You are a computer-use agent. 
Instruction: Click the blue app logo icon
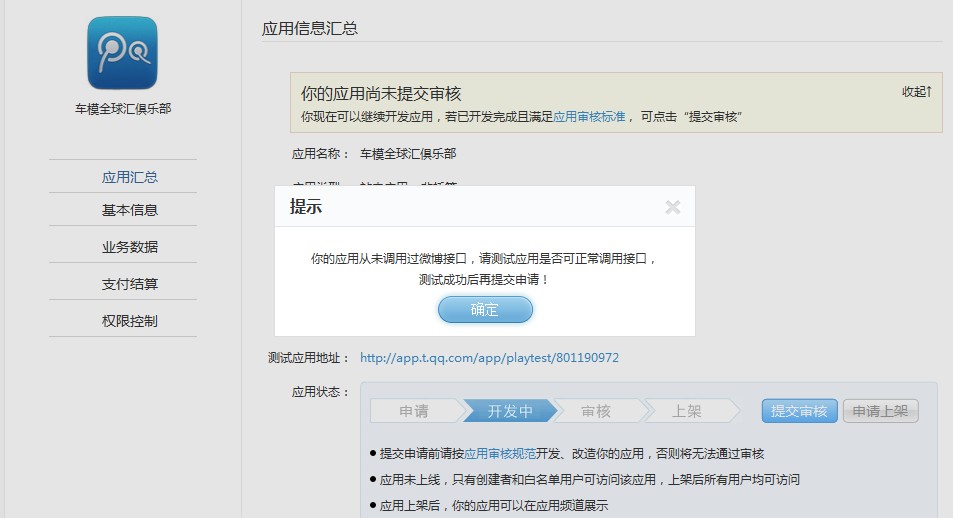pyautogui.click(x=122, y=53)
